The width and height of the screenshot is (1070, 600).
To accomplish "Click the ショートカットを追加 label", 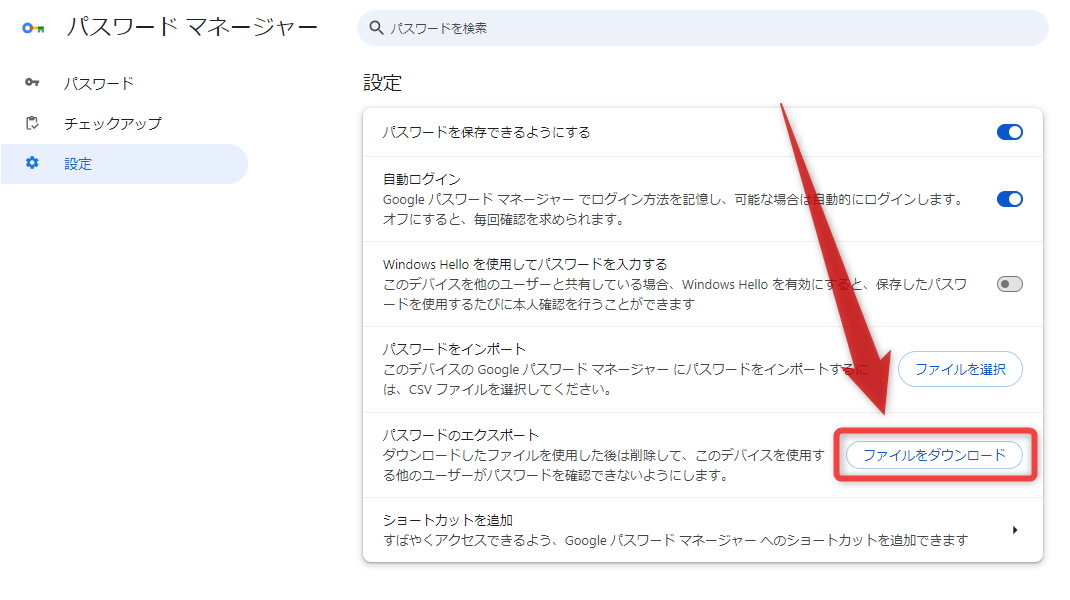I will pos(448,520).
